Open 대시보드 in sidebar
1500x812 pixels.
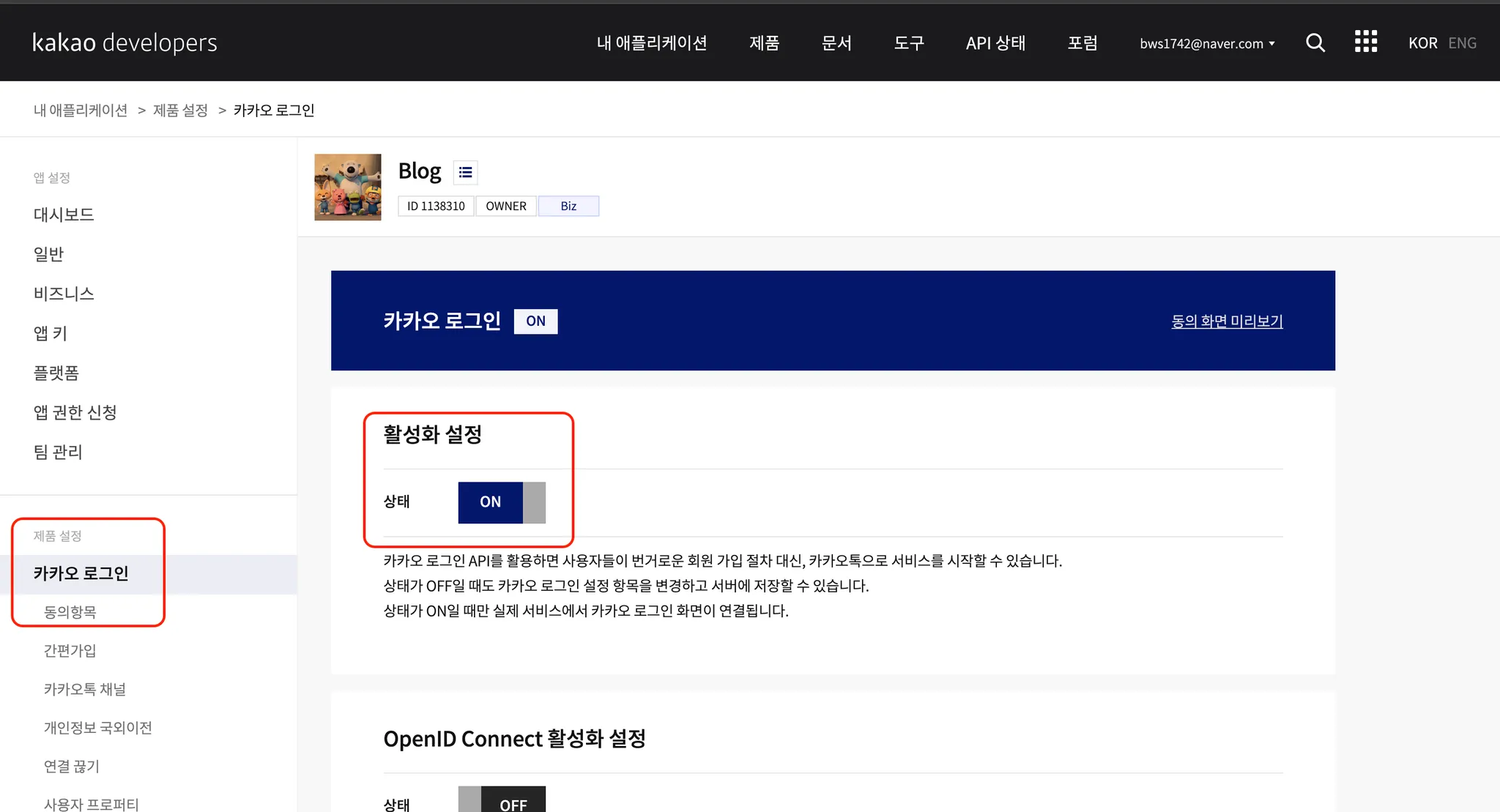point(64,215)
